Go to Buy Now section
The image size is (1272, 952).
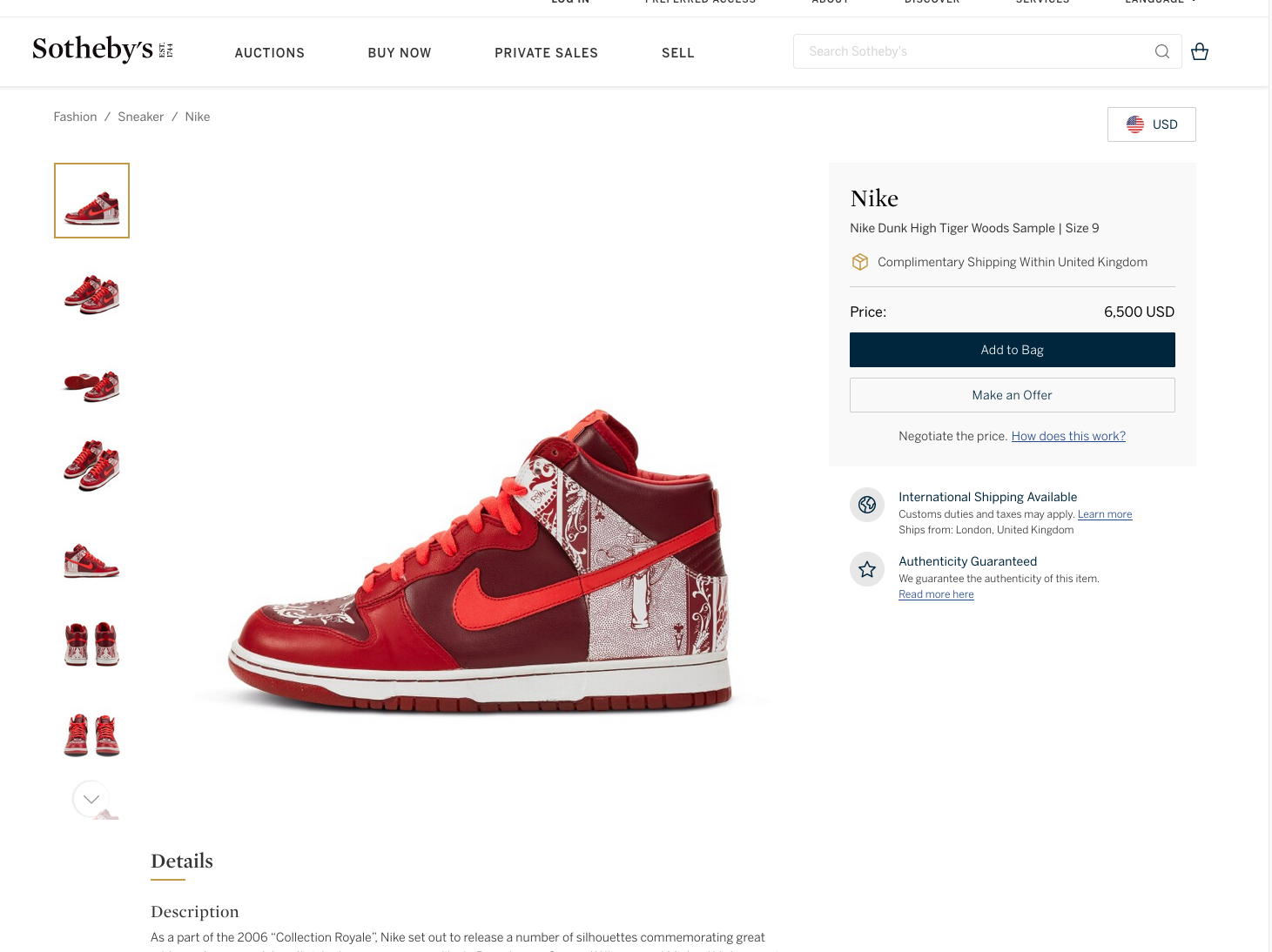point(400,53)
